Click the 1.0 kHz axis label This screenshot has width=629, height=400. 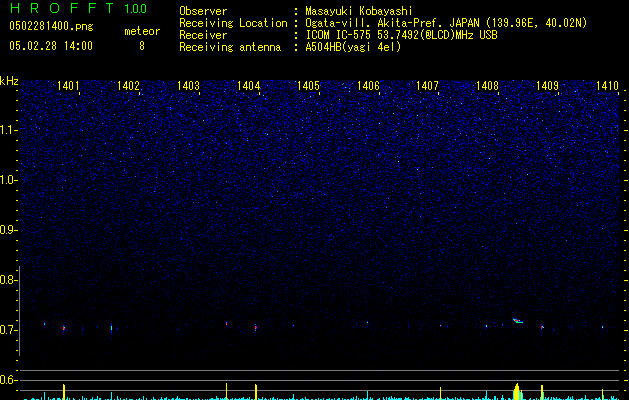(8, 180)
